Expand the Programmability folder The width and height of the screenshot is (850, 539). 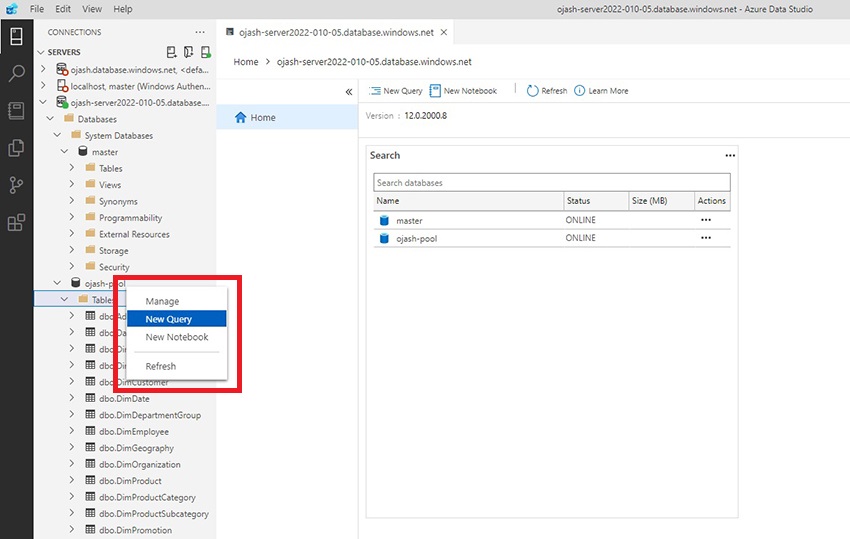[72, 217]
